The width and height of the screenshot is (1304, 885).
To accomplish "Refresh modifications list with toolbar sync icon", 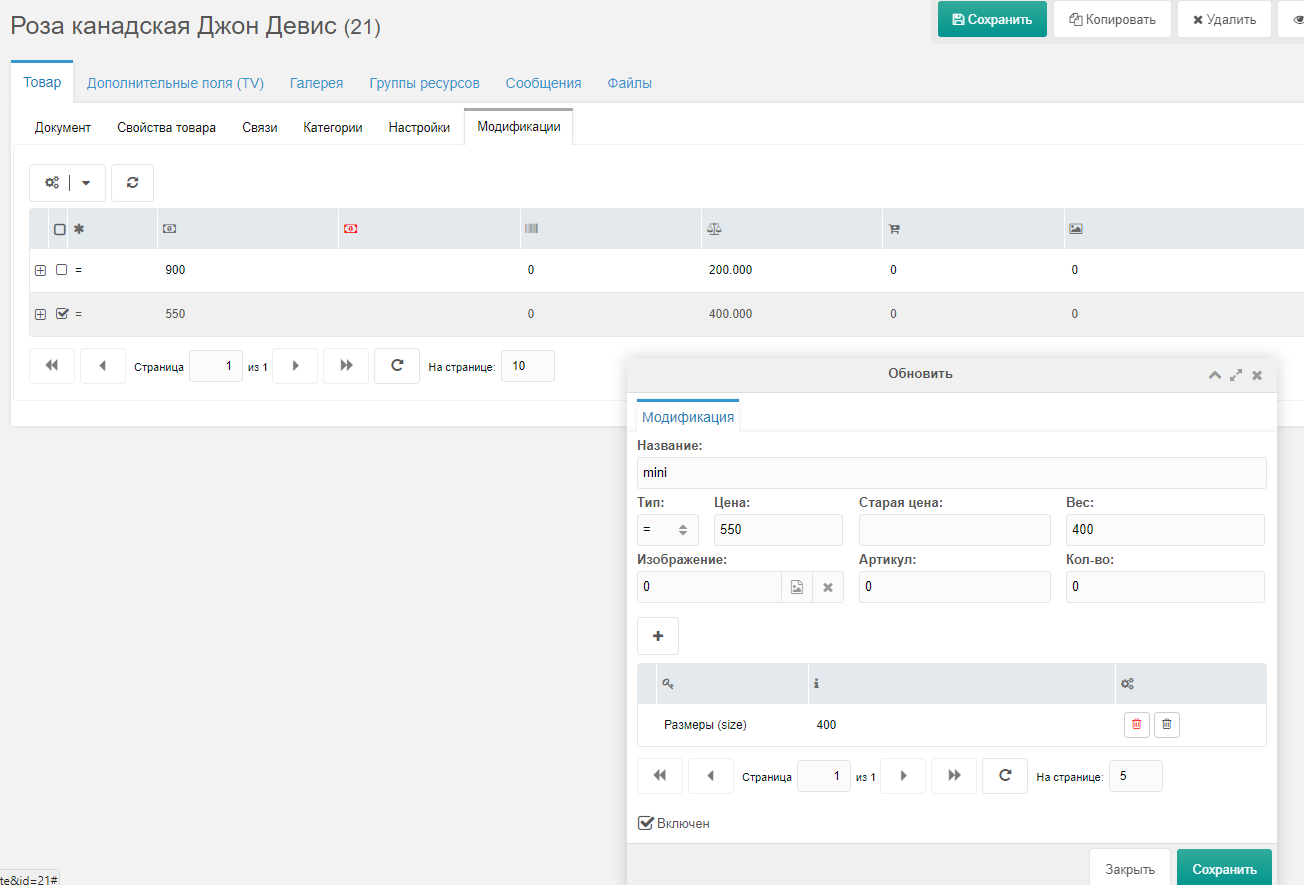I will [132, 183].
